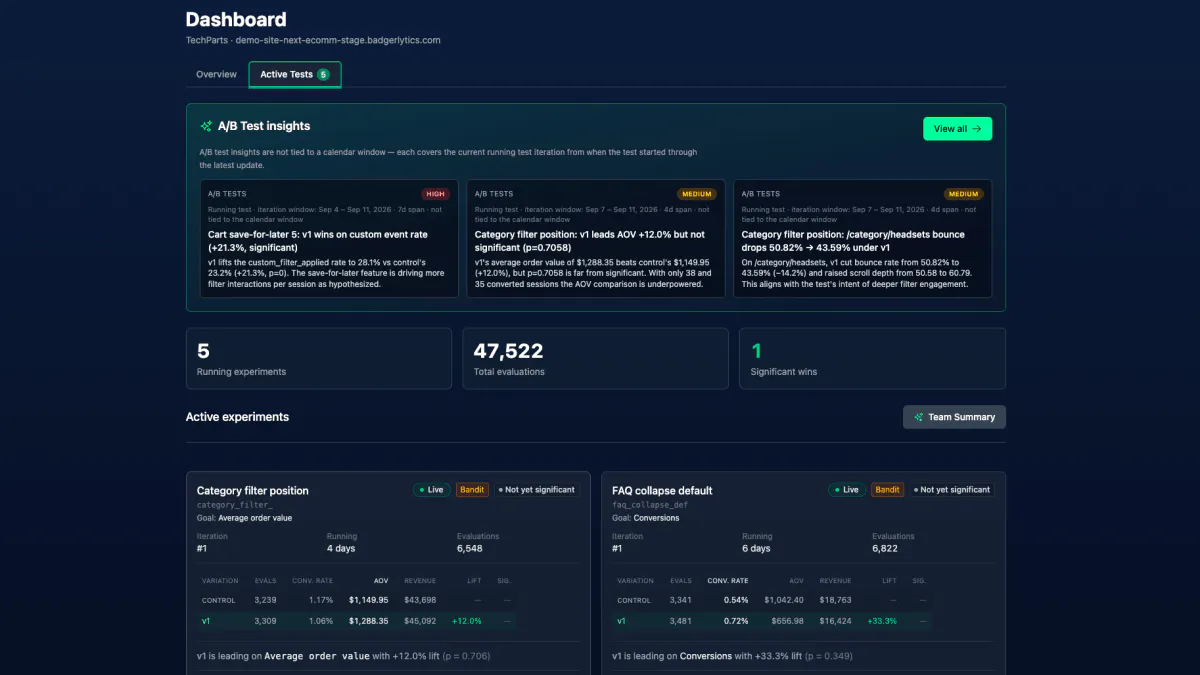The height and width of the screenshot is (675, 1200).
Task: Open the Category filter position experiment title
Action: pyautogui.click(x=253, y=491)
